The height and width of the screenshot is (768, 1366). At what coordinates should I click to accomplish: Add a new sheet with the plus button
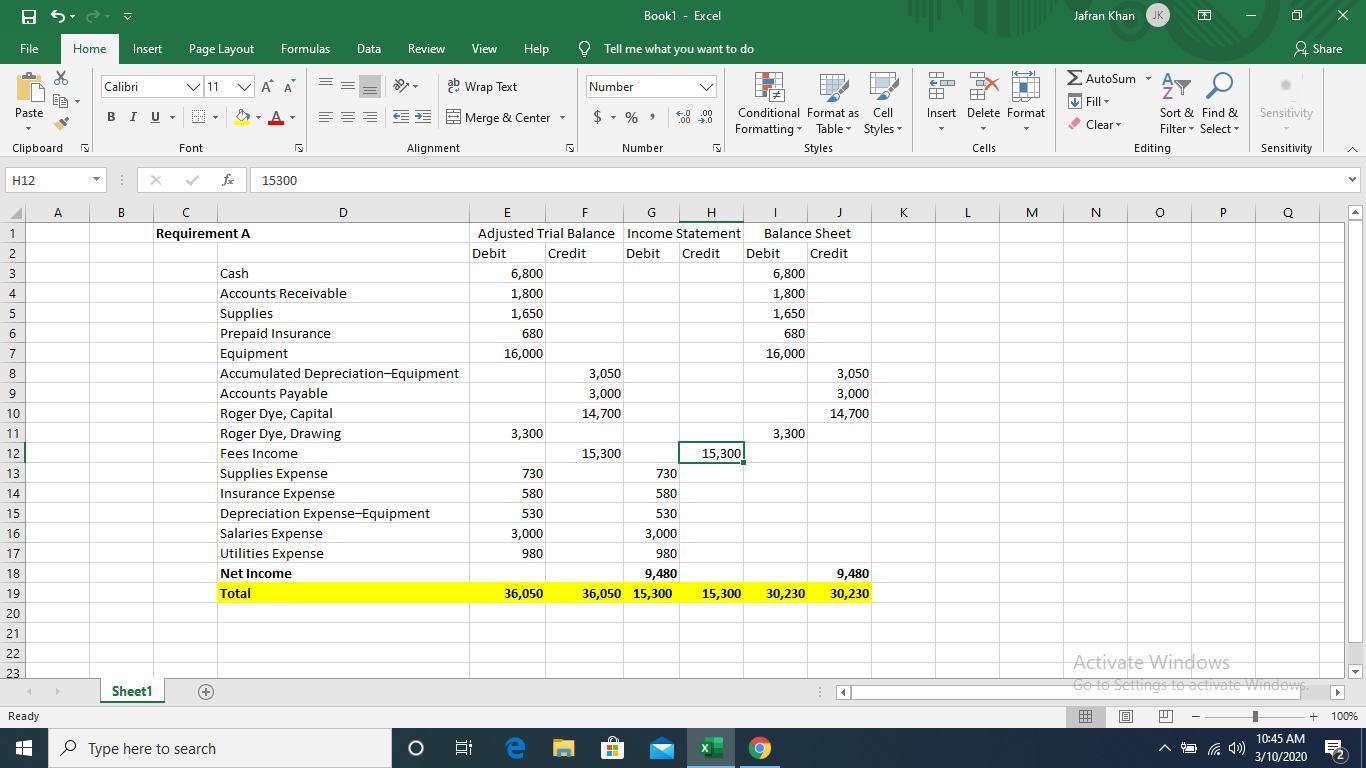pyautogui.click(x=206, y=692)
